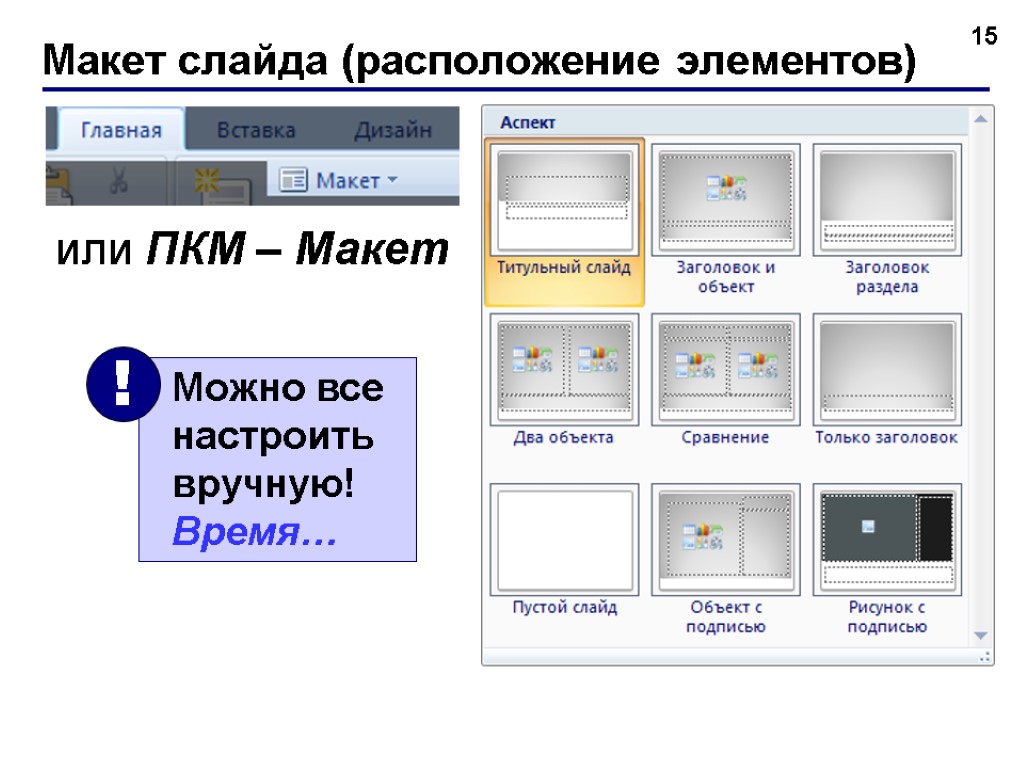Click the Время… text
Image resolution: width=1024 pixels, height=768 pixels.
[x=255, y=531]
